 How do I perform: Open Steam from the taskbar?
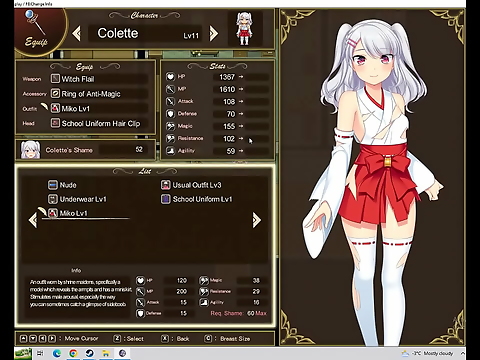[89, 353]
